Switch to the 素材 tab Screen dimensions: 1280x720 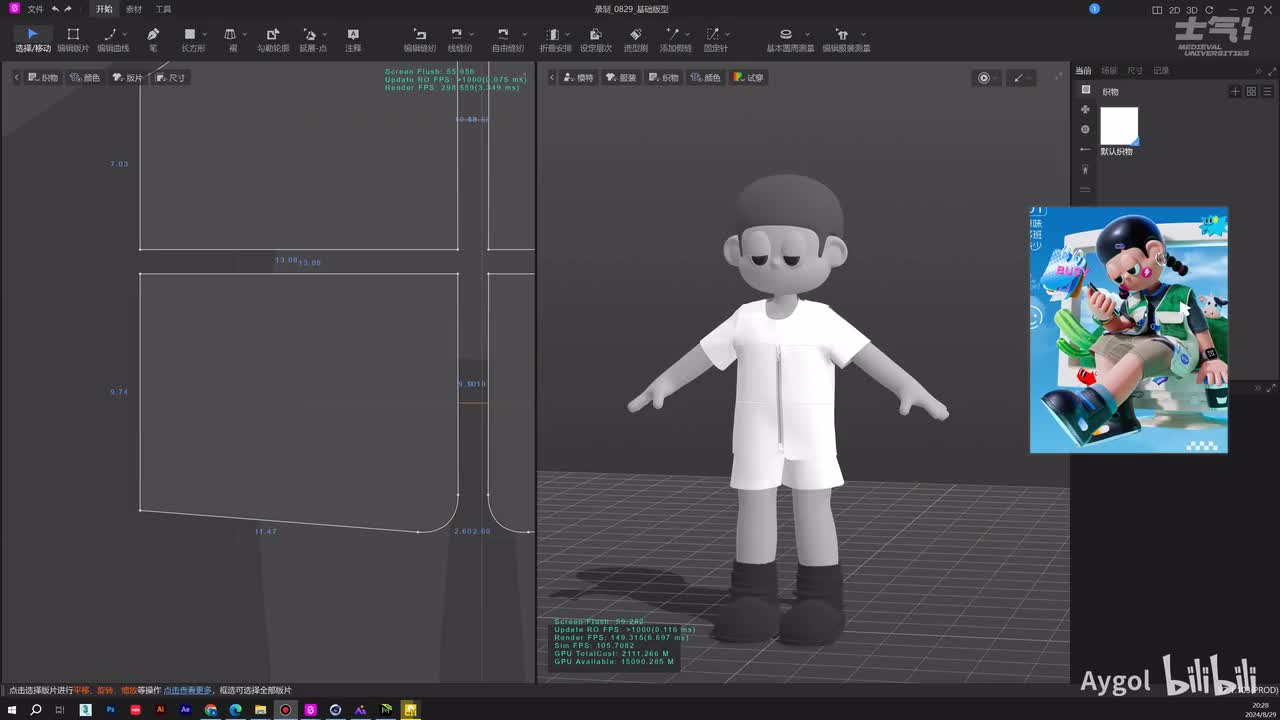133,9
